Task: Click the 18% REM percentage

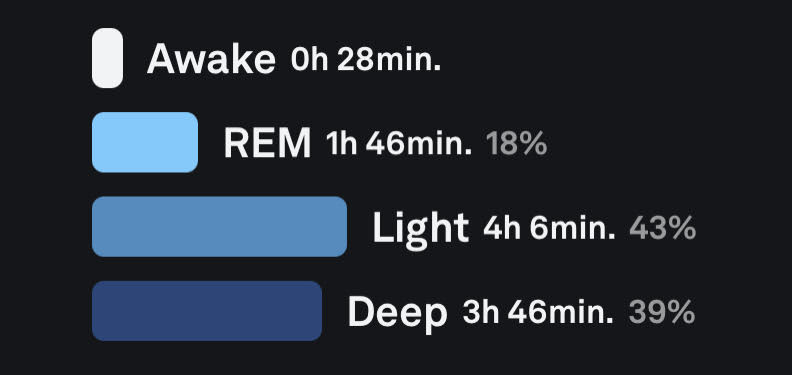Action: tap(516, 144)
